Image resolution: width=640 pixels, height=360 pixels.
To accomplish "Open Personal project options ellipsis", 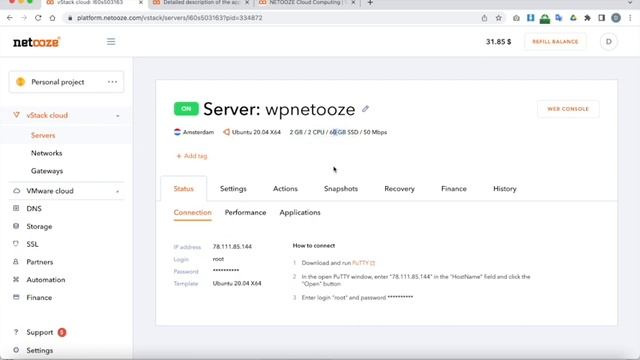I will point(112,82).
